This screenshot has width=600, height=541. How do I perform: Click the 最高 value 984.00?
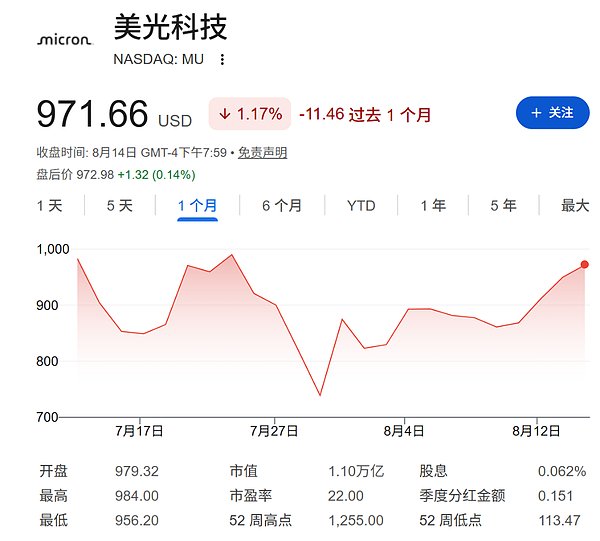137,496
